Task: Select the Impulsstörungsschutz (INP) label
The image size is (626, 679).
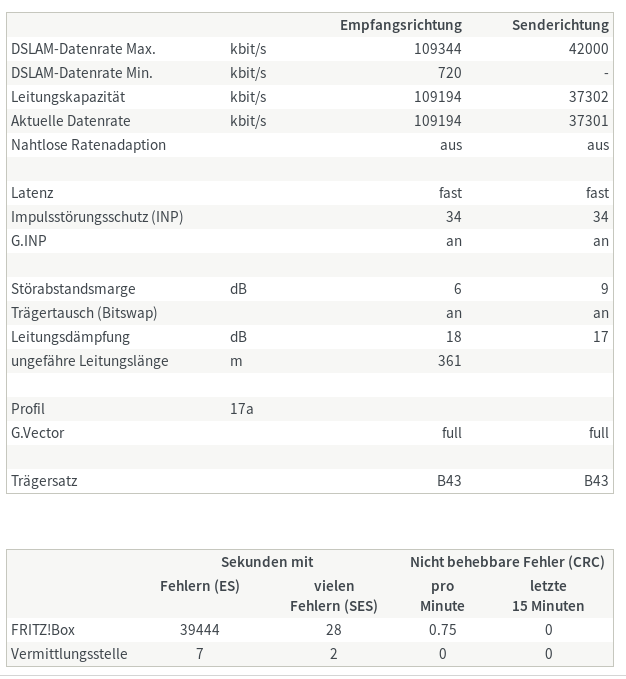Action: pos(97,217)
